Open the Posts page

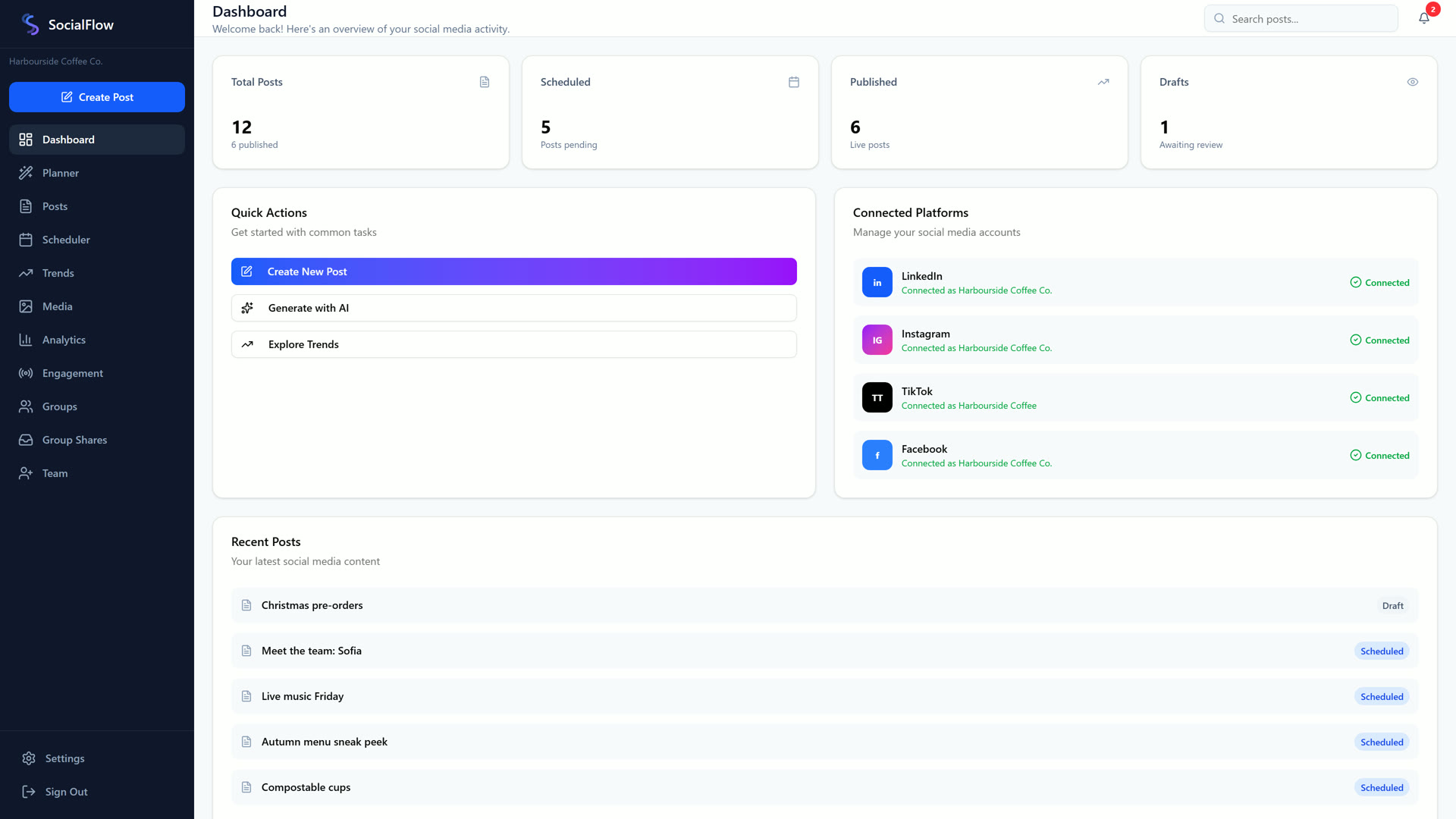click(97, 206)
